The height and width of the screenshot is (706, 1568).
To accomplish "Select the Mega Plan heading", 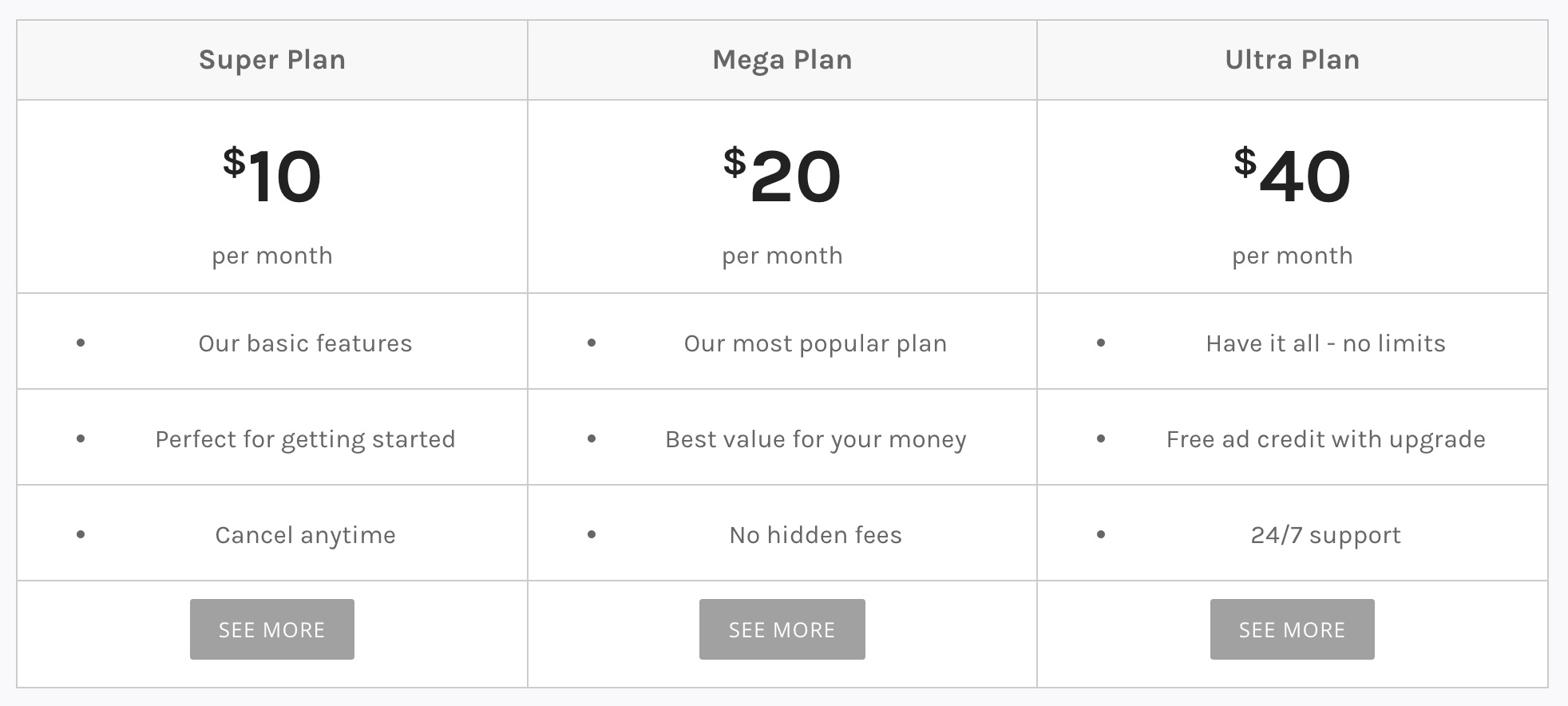I will pos(782,60).
